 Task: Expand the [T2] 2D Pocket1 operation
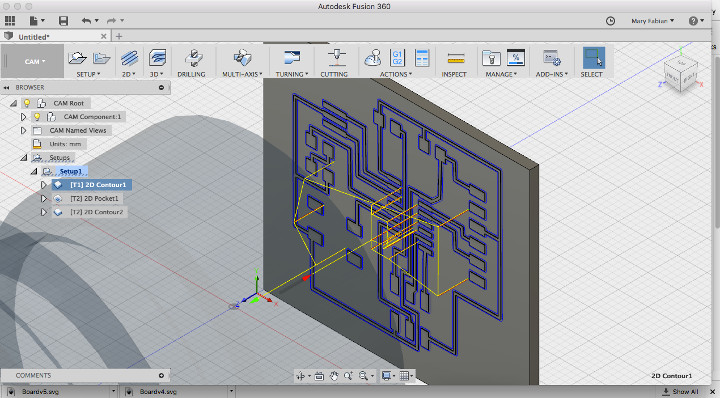click(x=44, y=199)
